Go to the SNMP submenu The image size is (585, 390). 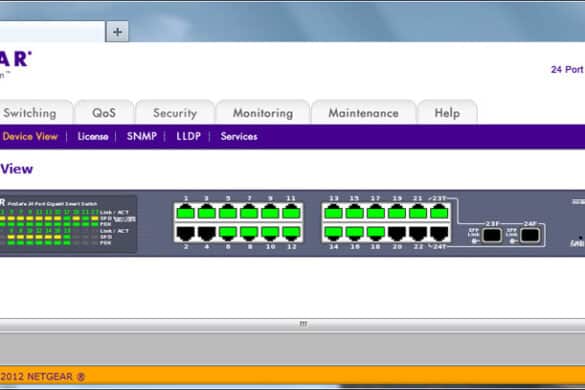142,137
